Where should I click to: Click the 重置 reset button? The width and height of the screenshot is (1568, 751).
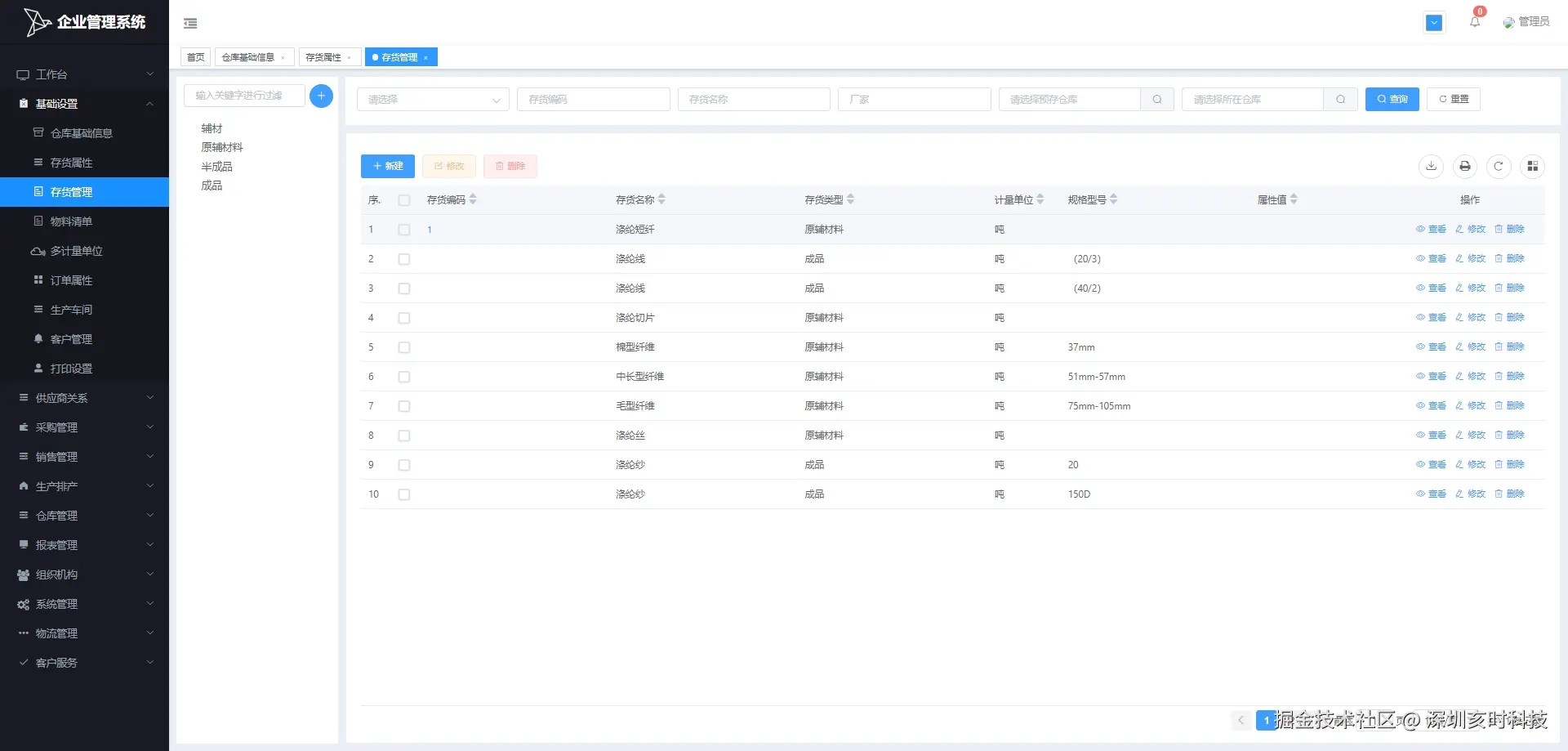coord(1454,100)
